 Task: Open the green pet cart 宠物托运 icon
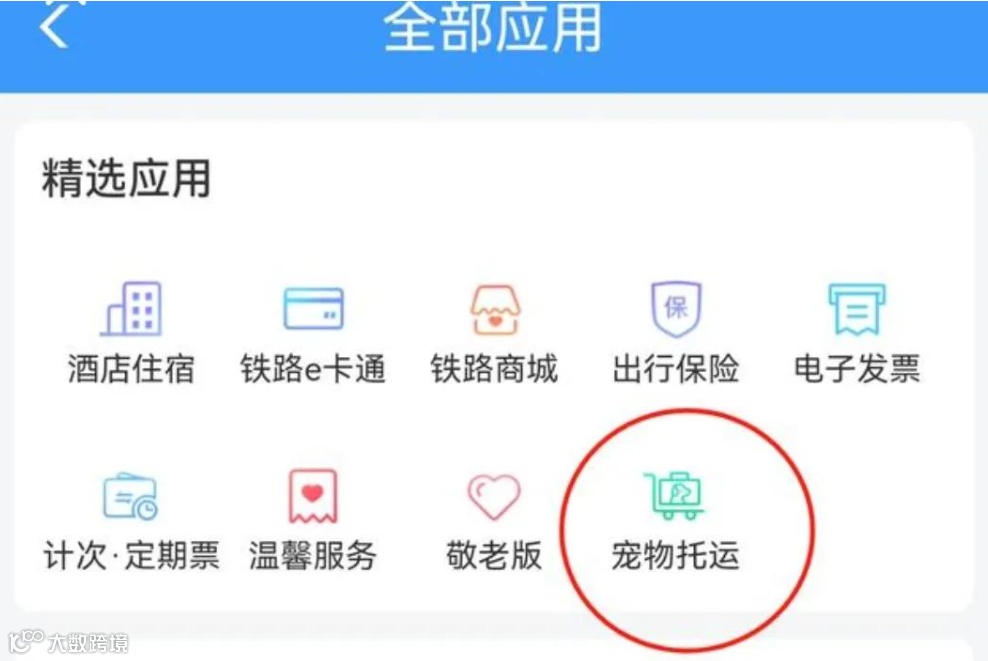[674, 496]
